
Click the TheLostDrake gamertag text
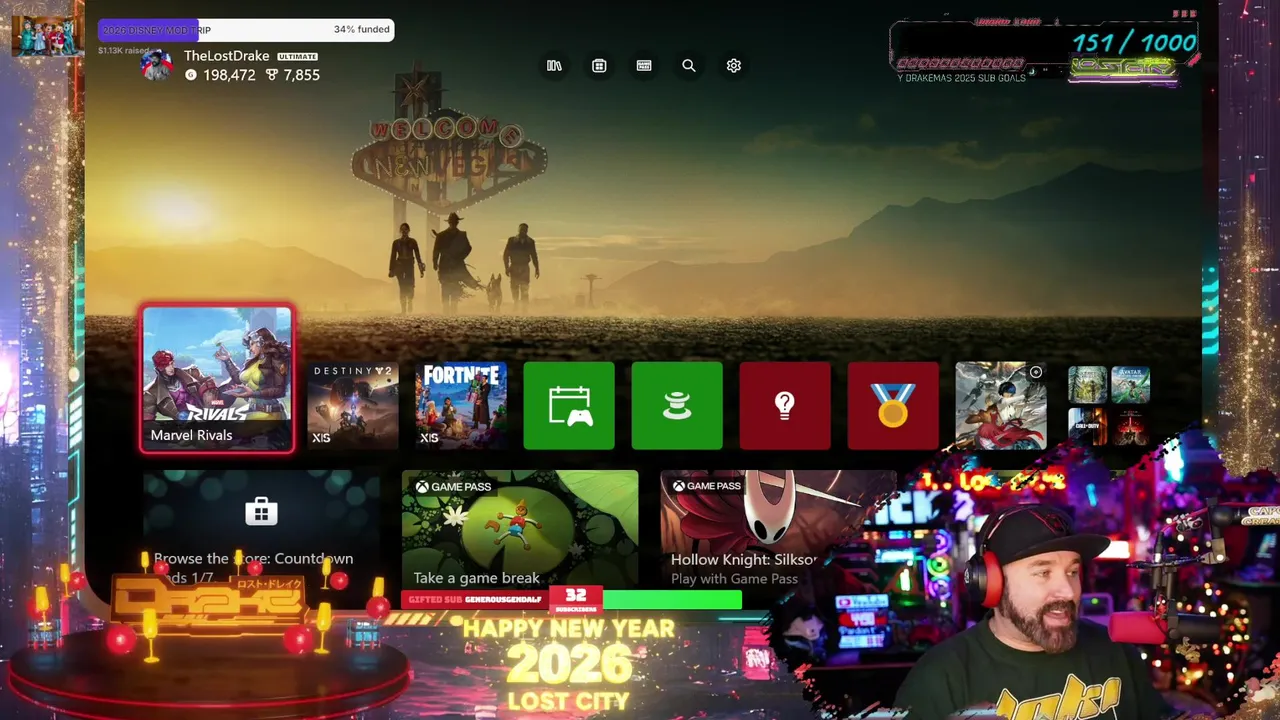[x=227, y=56]
